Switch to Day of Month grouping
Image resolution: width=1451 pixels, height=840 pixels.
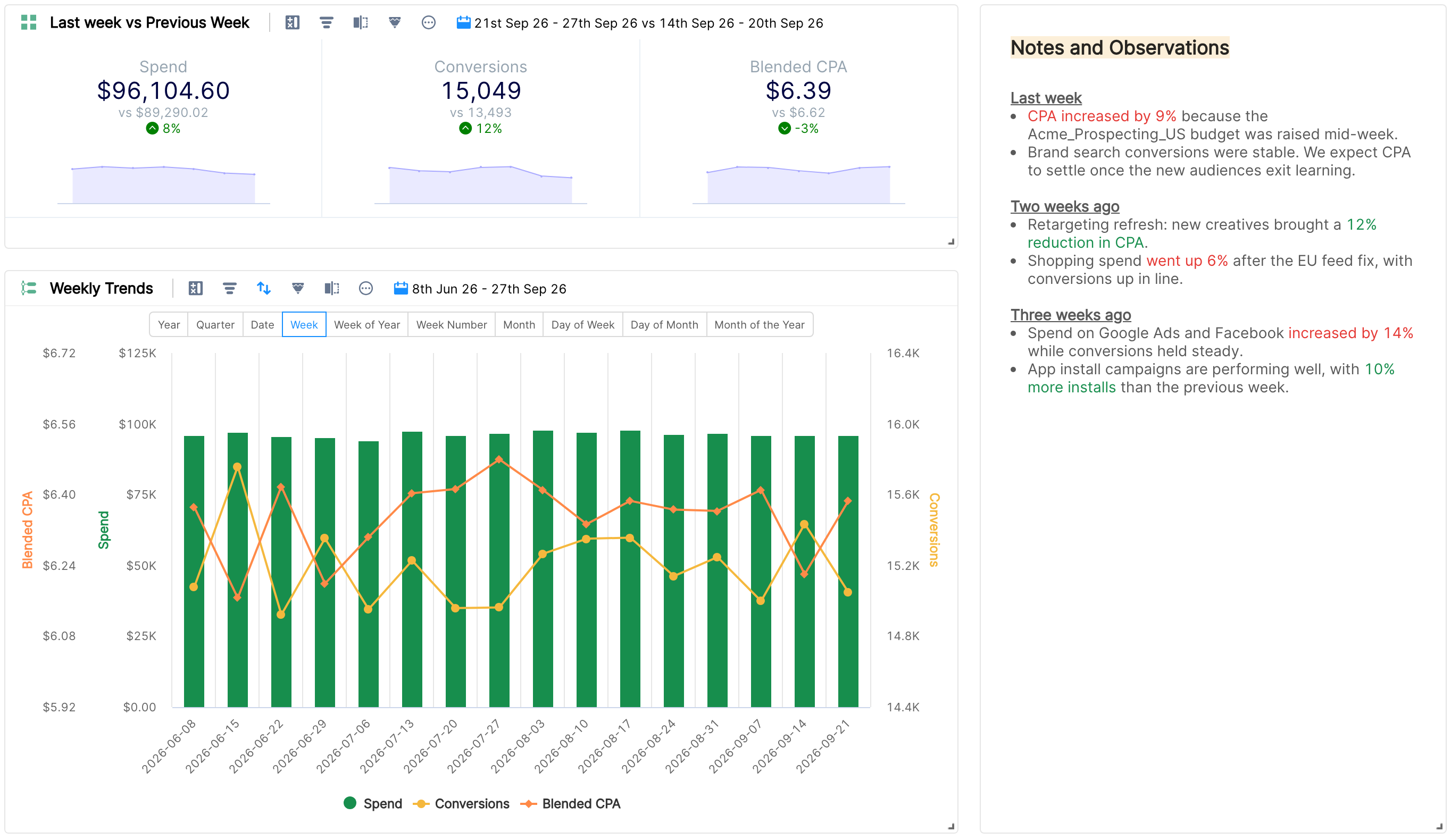pyautogui.click(x=664, y=324)
